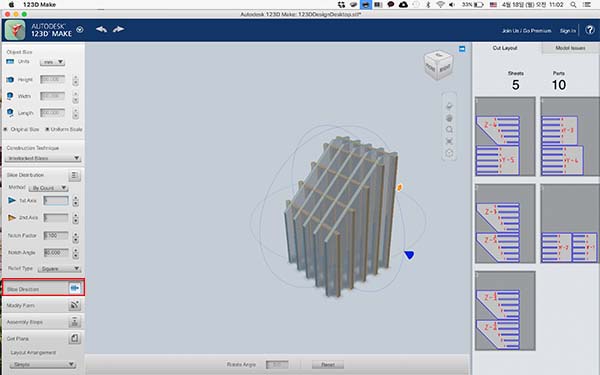The width and height of the screenshot is (600, 375).
Task: Click the Units ruler icon
Action: tap(10, 61)
